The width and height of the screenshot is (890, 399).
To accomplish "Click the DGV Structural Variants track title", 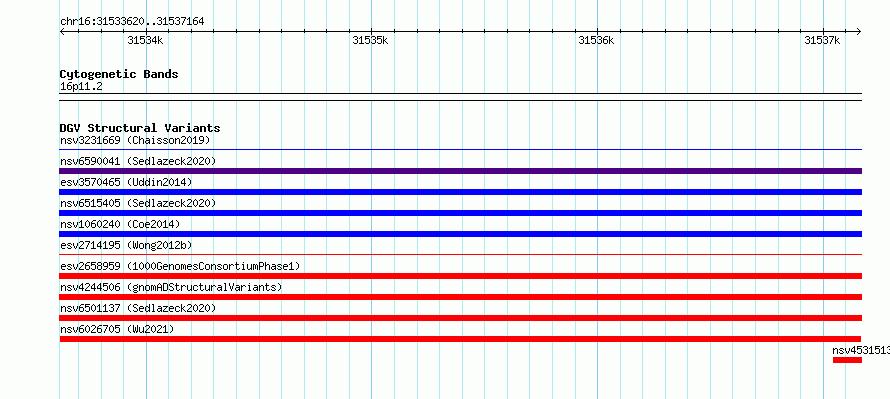I will [140, 128].
